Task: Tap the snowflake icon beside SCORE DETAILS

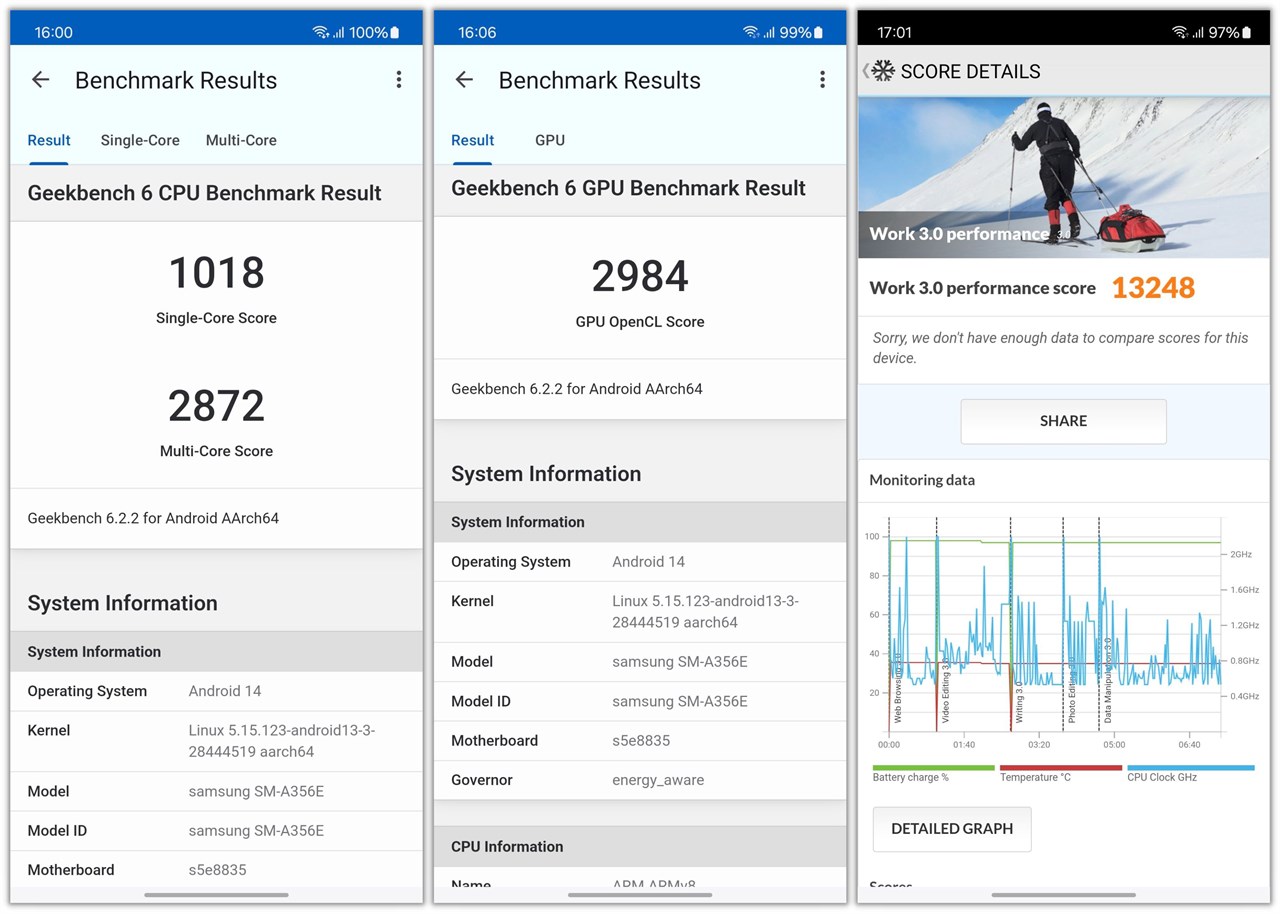Action: pyautogui.click(x=882, y=71)
